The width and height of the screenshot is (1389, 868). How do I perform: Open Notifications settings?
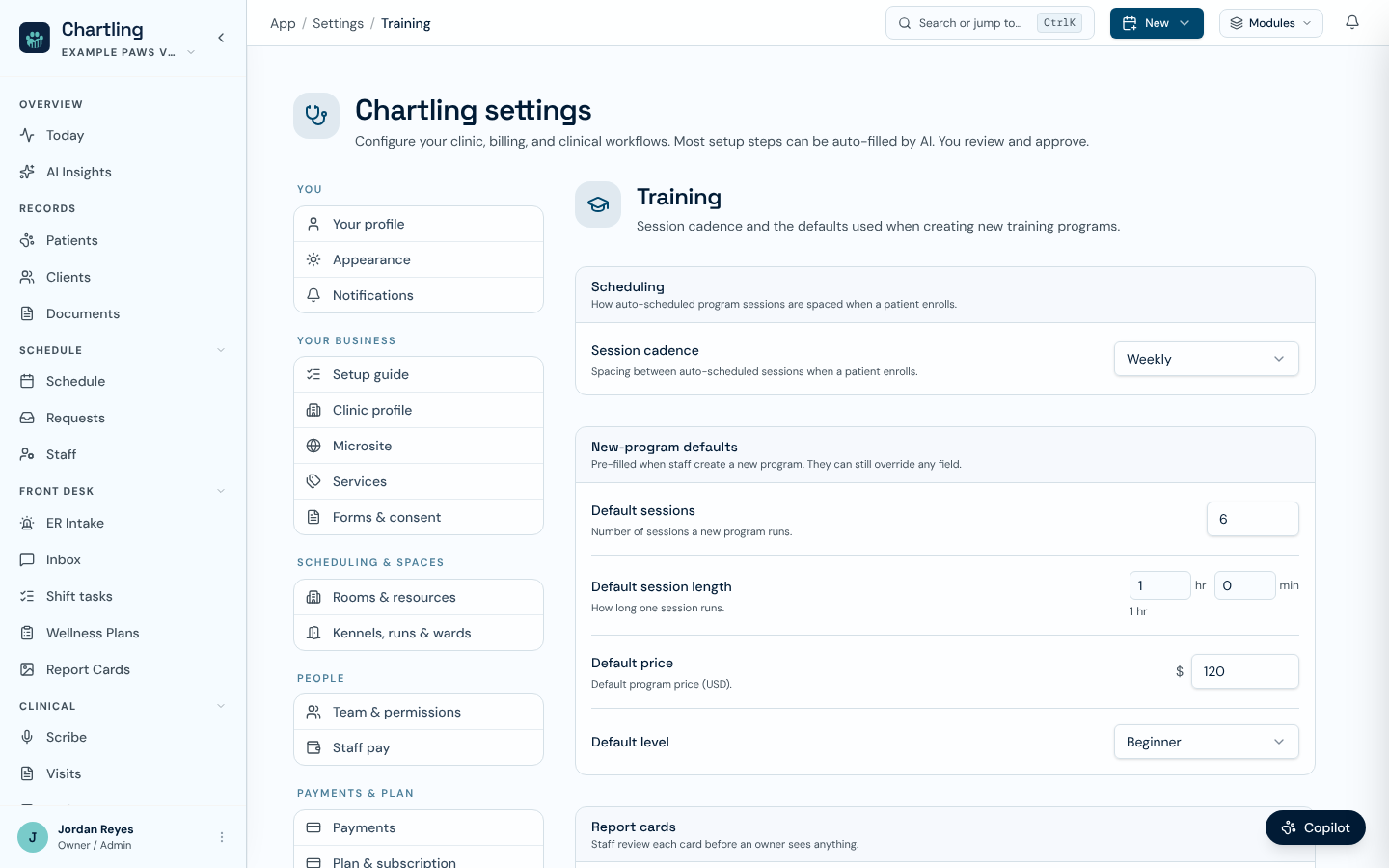[419, 295]
